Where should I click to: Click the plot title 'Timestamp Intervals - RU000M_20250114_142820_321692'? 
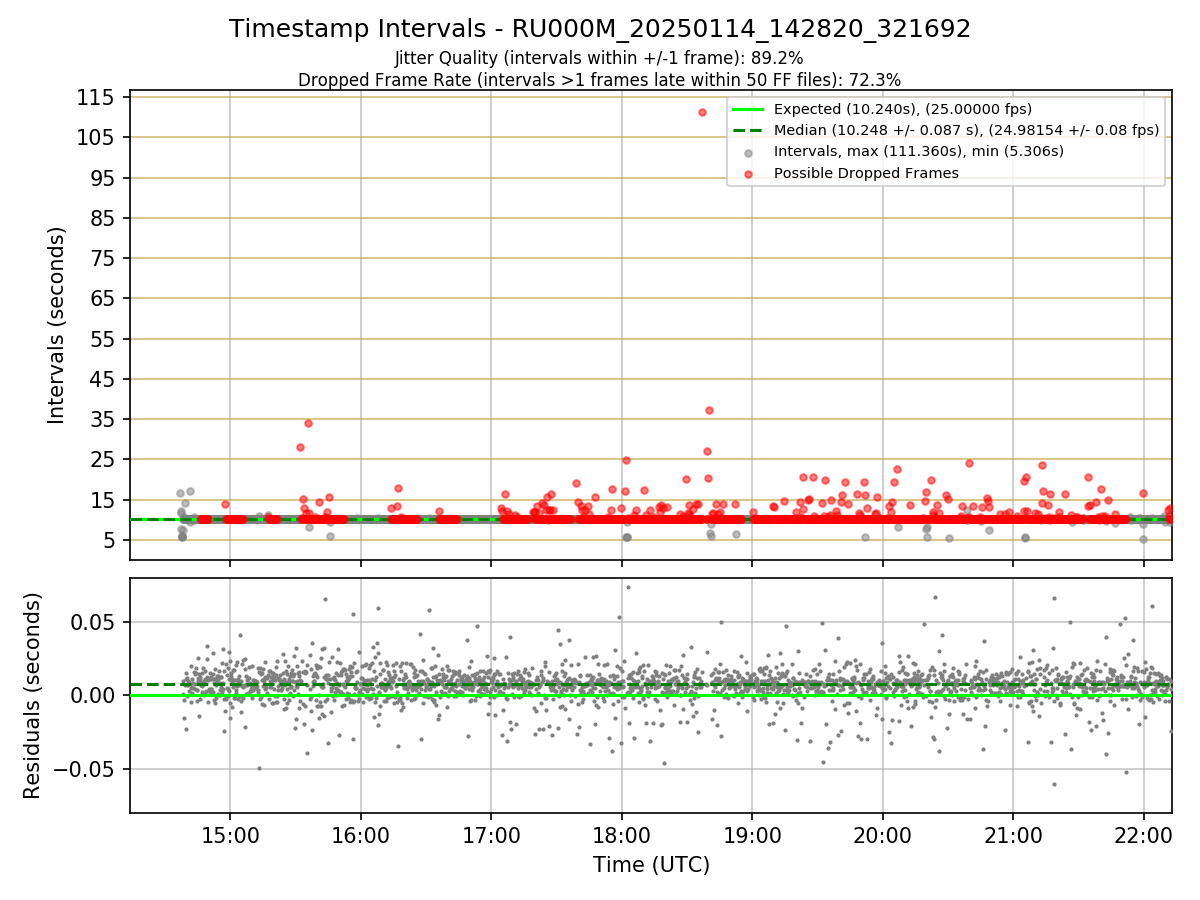coord(600,29)
